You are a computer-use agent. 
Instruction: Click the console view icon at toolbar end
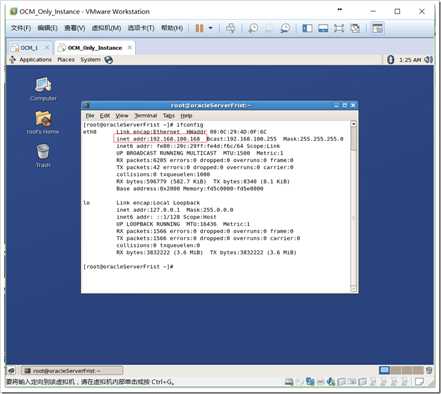(x=377, y=28)
